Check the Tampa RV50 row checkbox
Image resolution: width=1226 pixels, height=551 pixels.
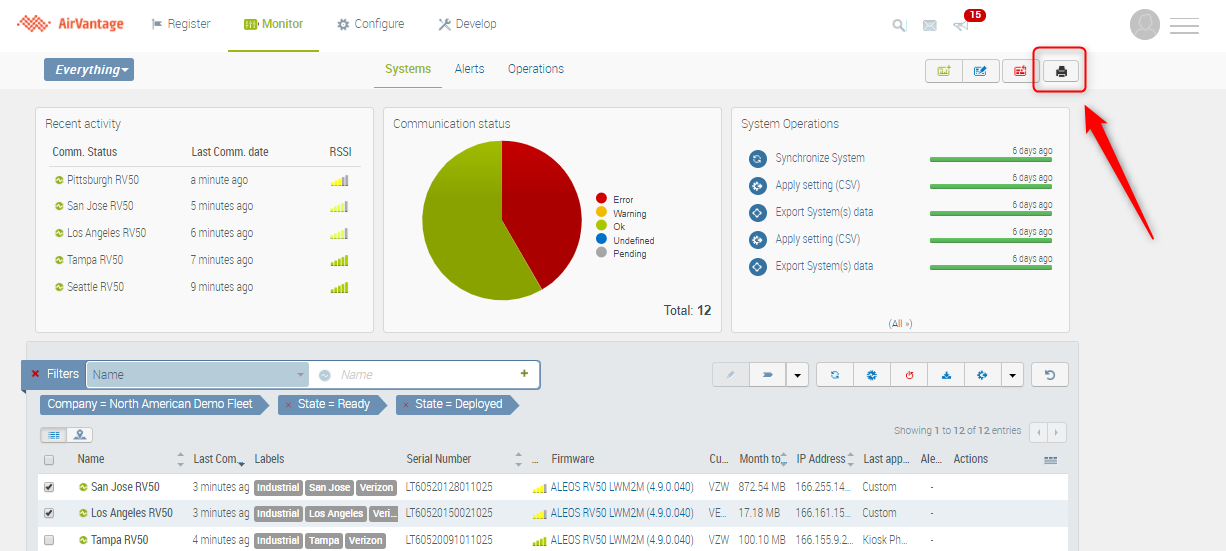[49, 540]
